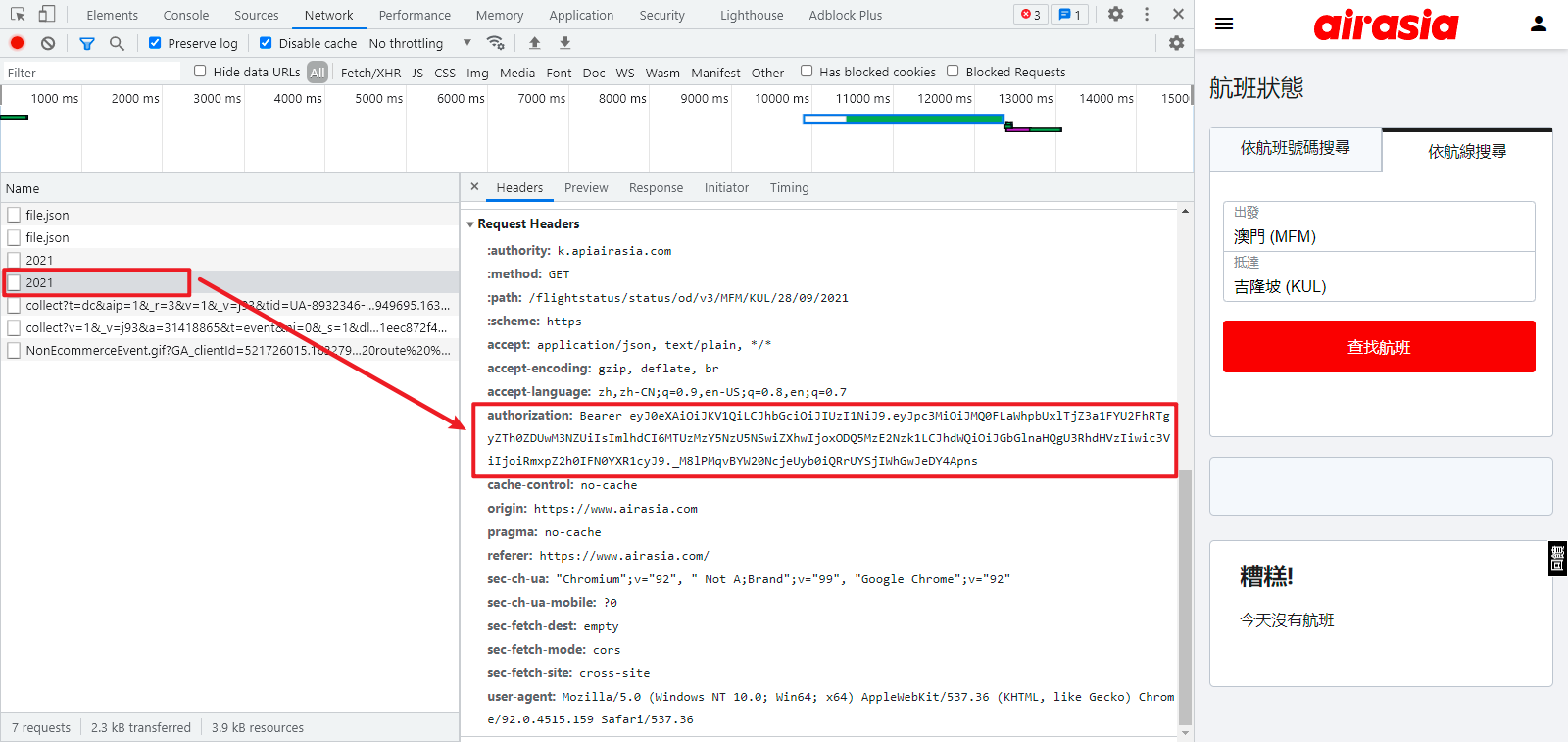The width and height of the screenshot is (1568, 742).
Task: Open the Lighthouse tab
Action: click(x=752, y=15)
